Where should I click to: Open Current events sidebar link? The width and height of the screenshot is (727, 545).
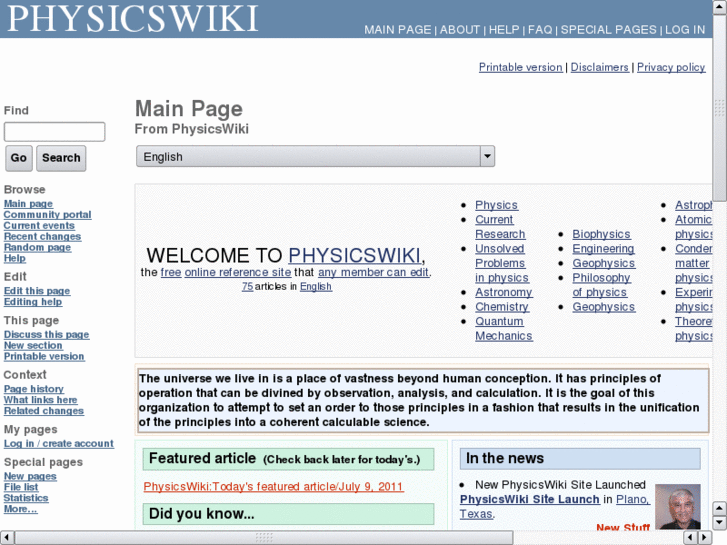[x=39, y=225]
